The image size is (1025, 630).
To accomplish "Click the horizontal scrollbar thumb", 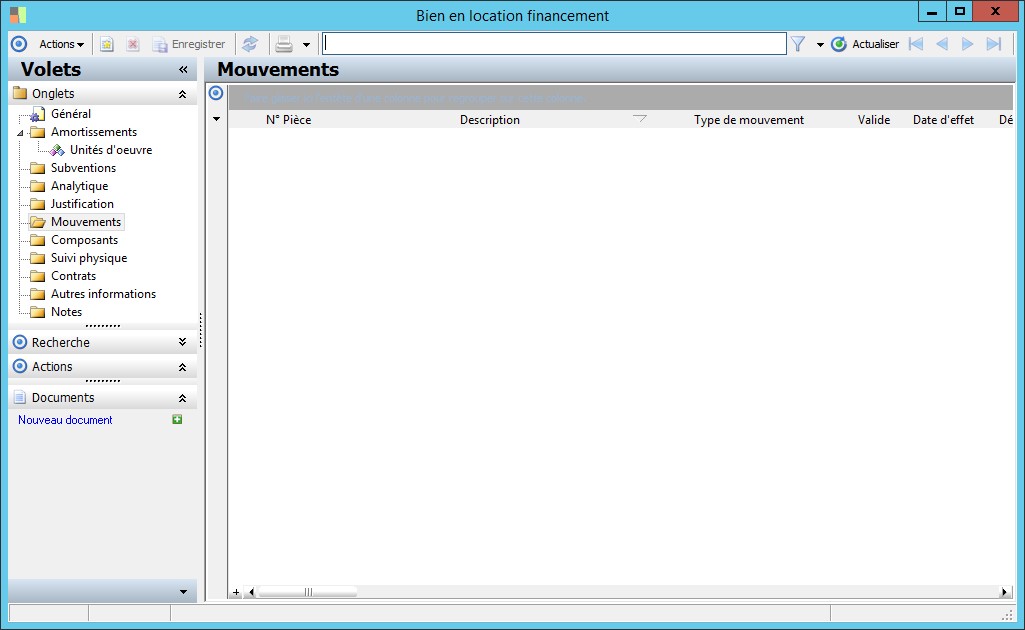I will pyautogui.click(x=307, y=593).
